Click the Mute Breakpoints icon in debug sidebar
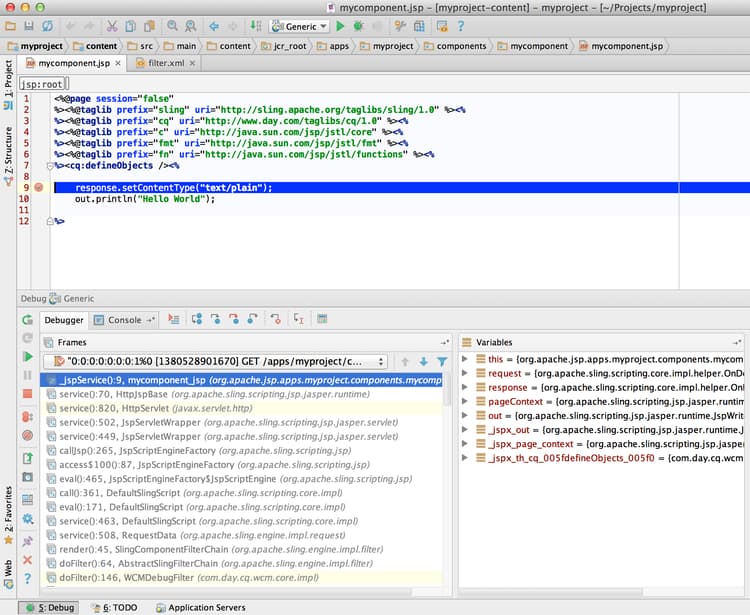750x615 pixels. (x=27, y=435)
